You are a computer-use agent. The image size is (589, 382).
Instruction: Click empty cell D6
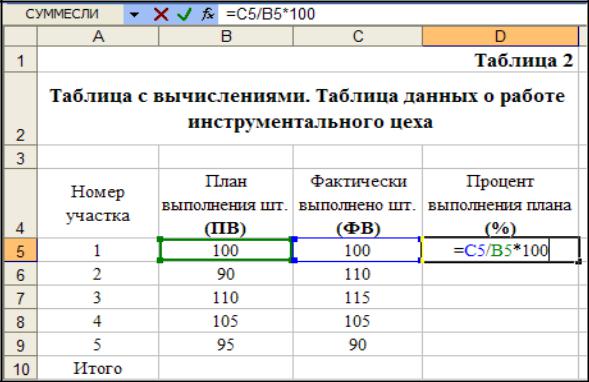500,274
